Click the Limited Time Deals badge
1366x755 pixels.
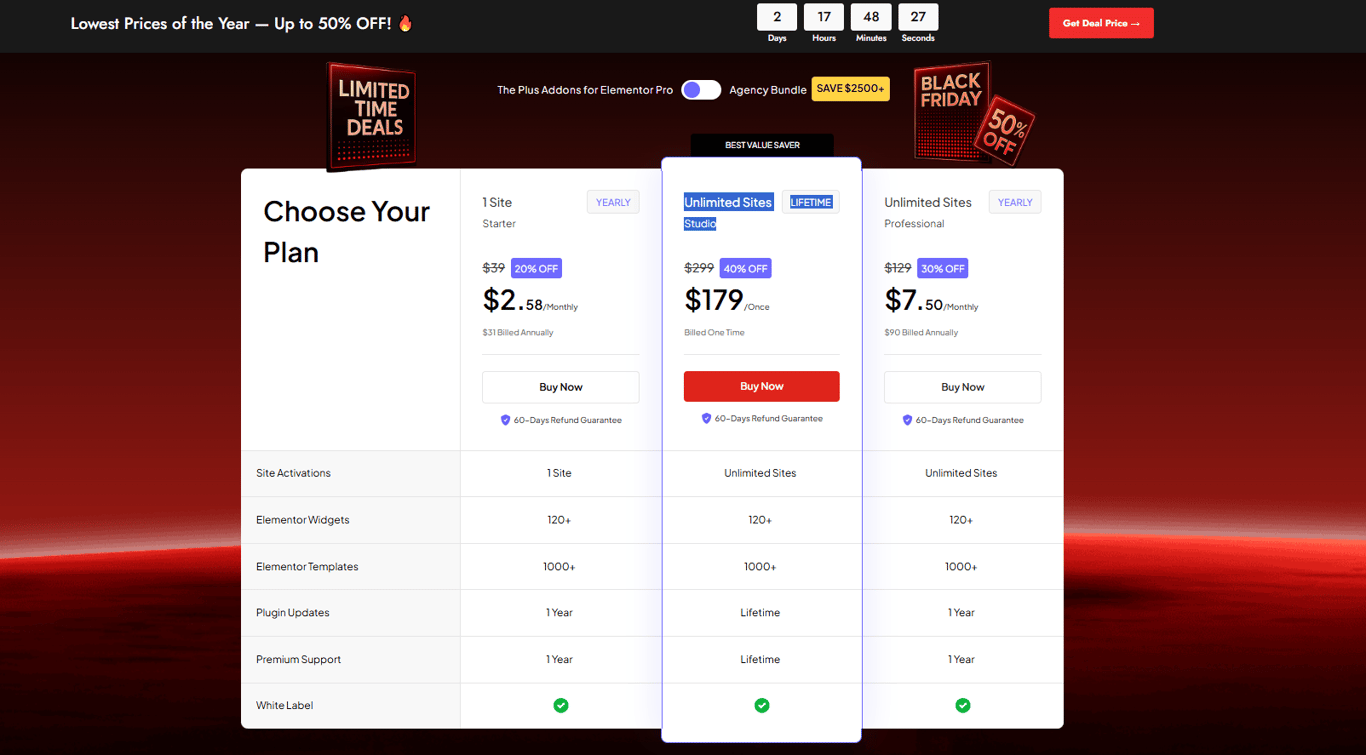click(x=373, y=116)
